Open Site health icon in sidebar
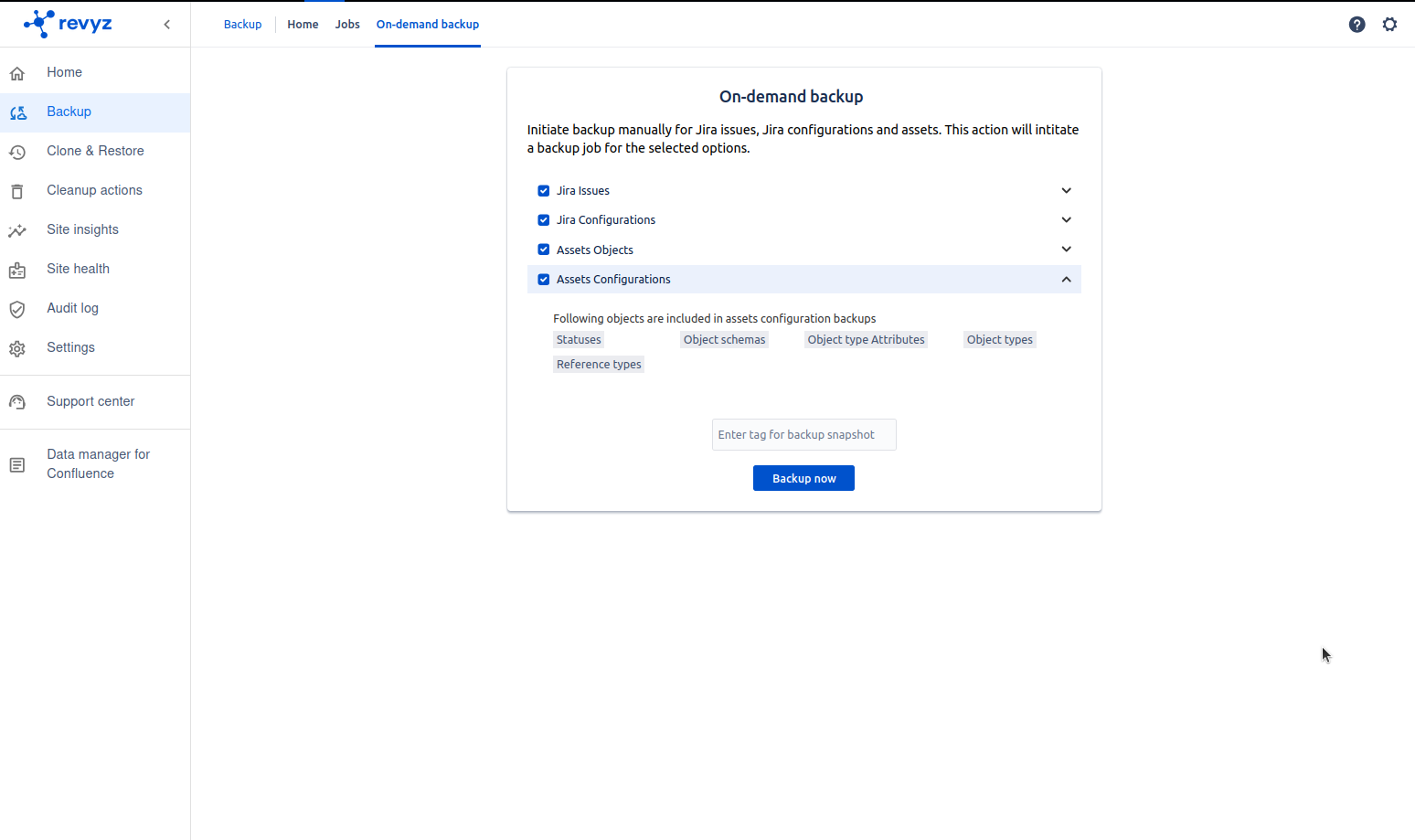 click(x=17, y=270)
